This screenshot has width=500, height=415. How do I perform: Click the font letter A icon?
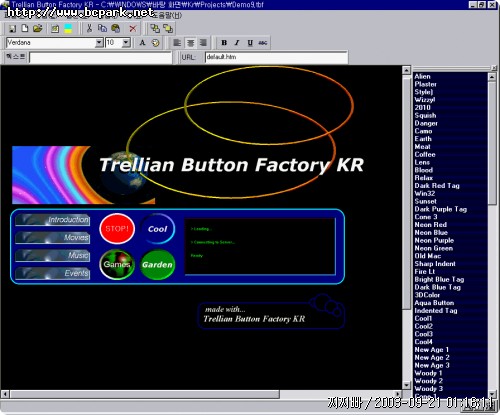(142, 43)
